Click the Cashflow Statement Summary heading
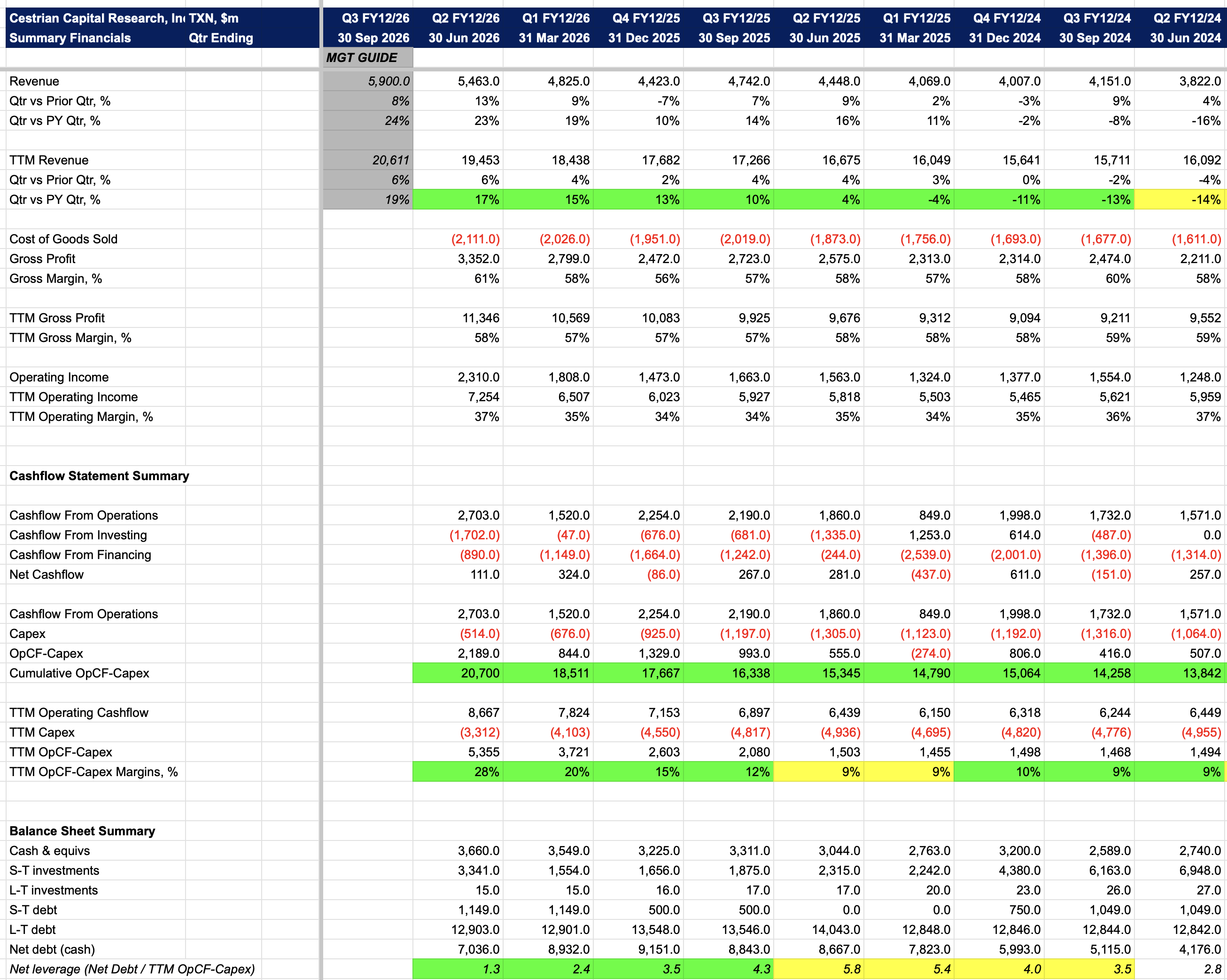Viewport: 1227px width, 980px height. click(x=99, y=476)
